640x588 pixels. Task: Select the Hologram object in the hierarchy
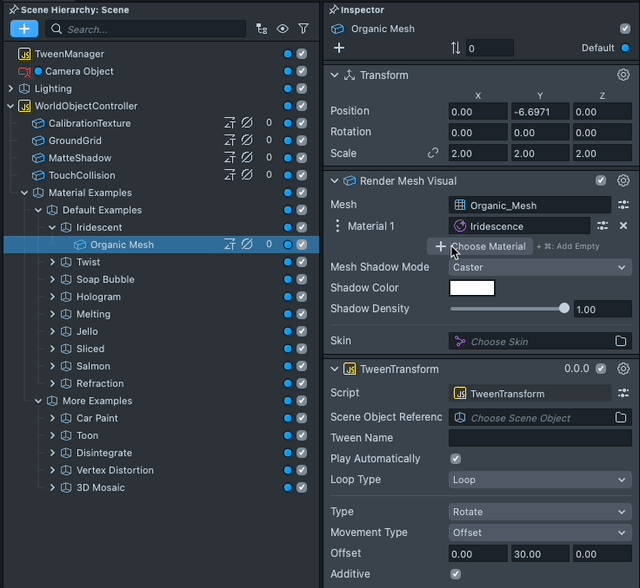pos(98,297)
